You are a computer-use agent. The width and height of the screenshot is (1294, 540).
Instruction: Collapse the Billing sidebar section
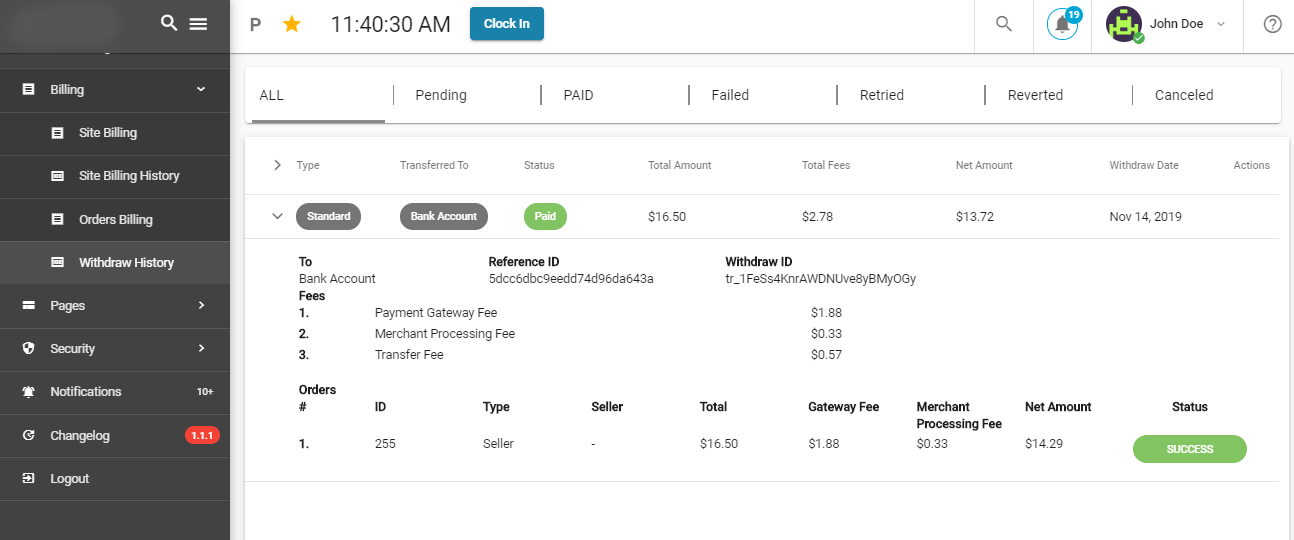(x=201, y=89)
